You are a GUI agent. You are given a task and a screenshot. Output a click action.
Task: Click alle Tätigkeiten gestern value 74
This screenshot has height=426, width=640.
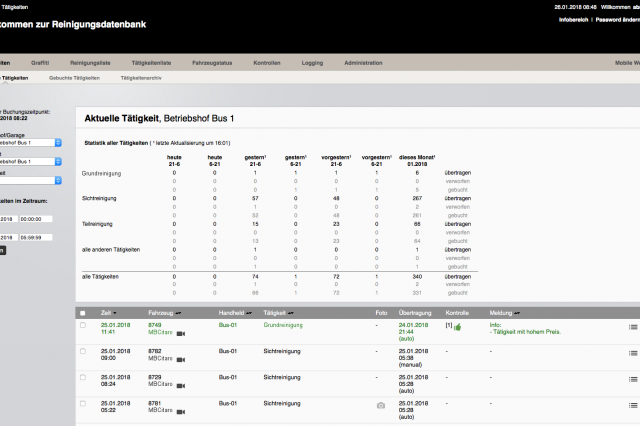255,277
